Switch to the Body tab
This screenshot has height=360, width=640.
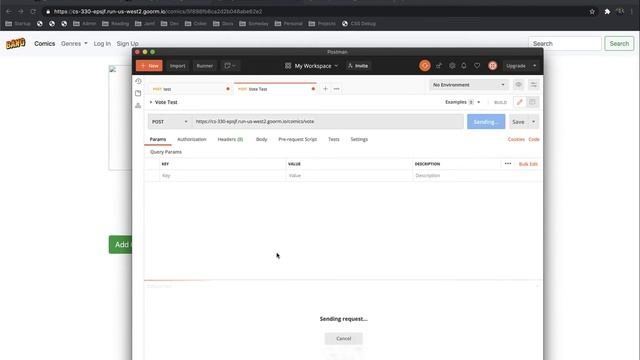[262, 139]
